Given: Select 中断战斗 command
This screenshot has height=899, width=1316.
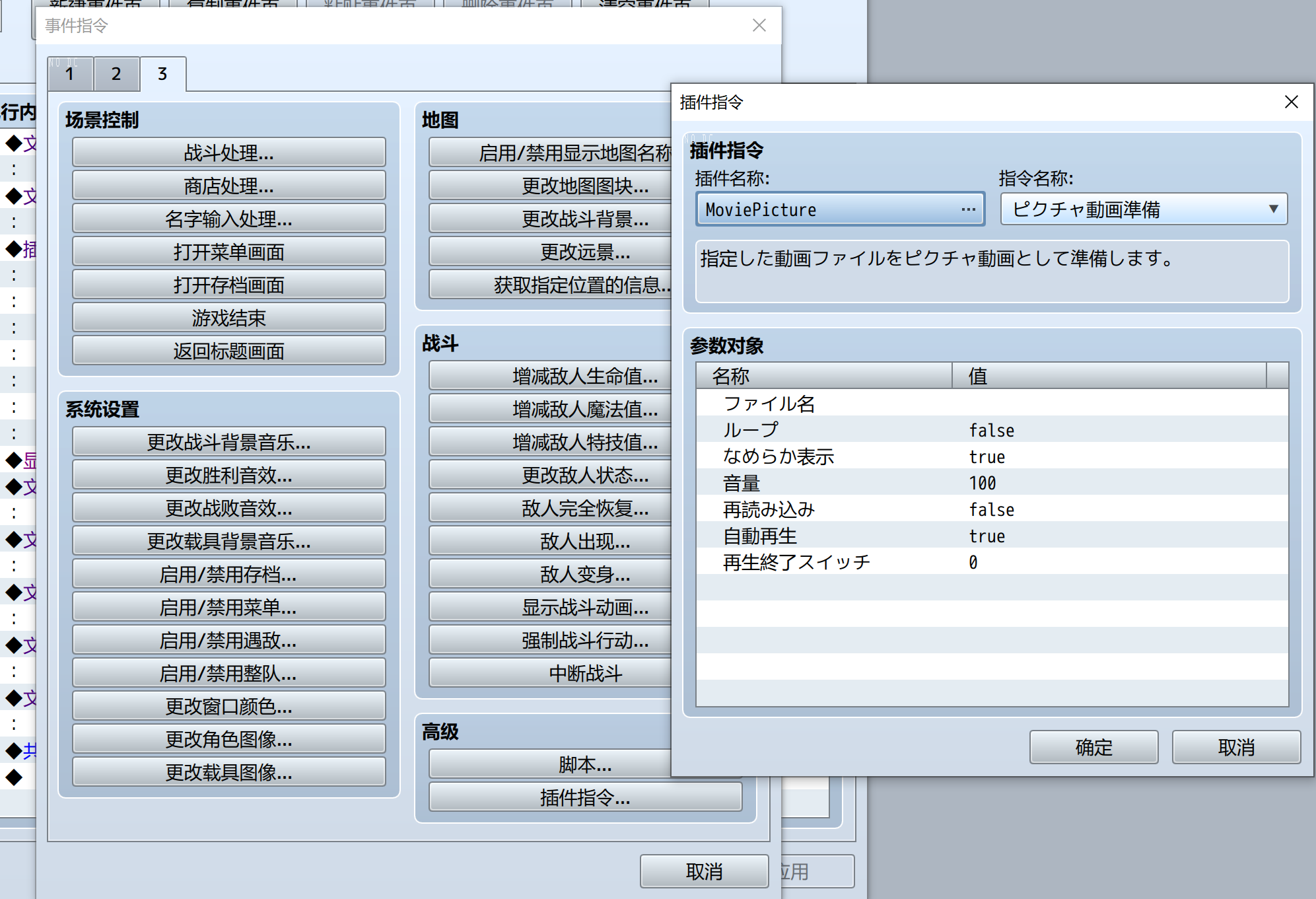Looking at the screenshot, I should click(x=550, y=673).
